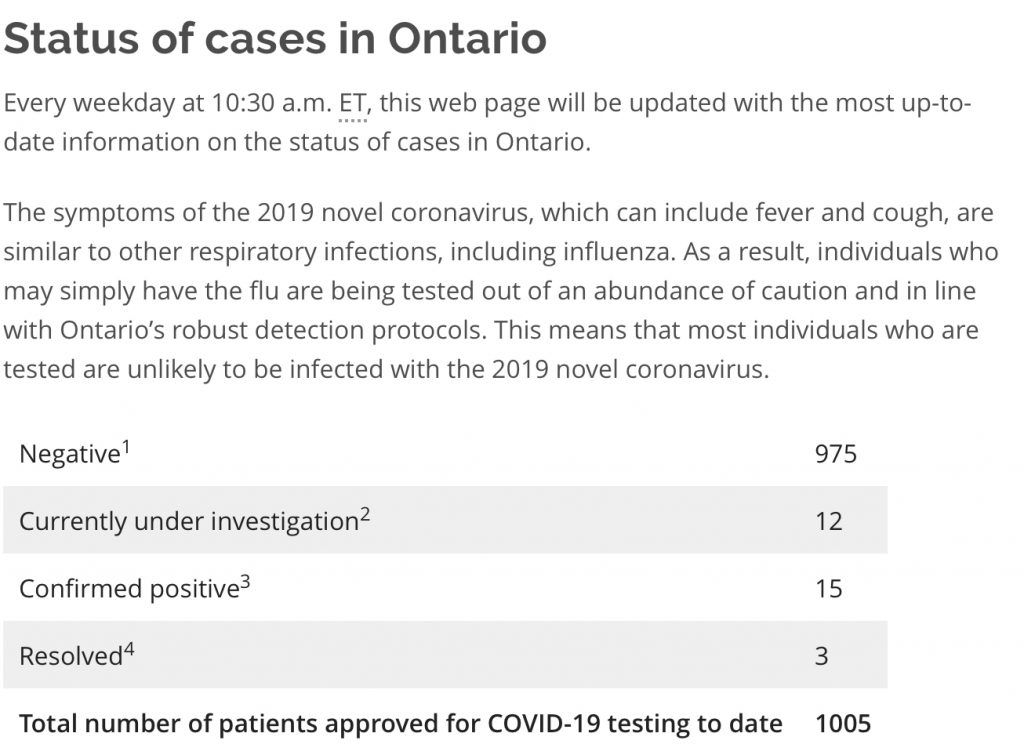
Task: Select the Resolved row label
Action: click(x=70, y=656)
